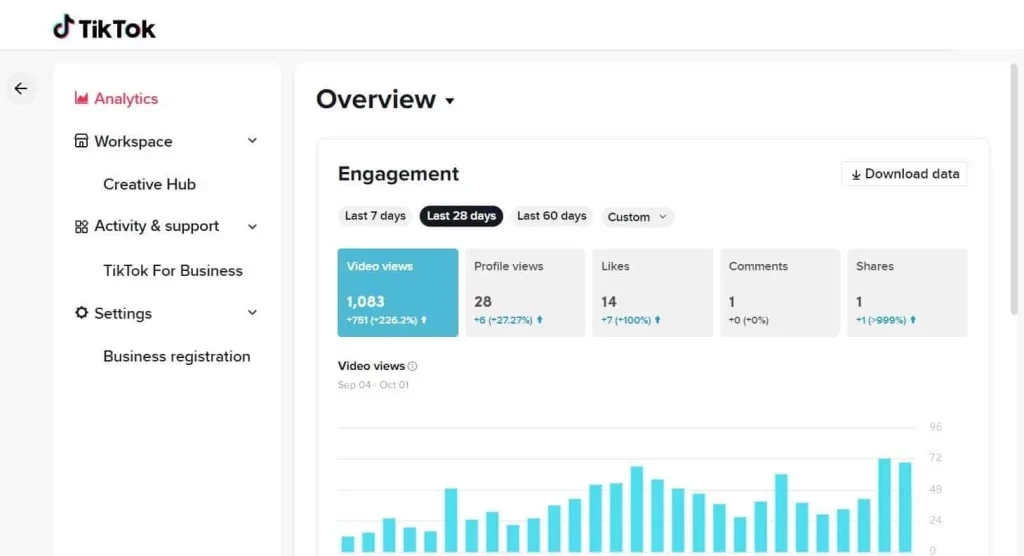Screen dimensions: 1024x556
Task: Open the Custom date range dropdown
Action: pos(637,217)
